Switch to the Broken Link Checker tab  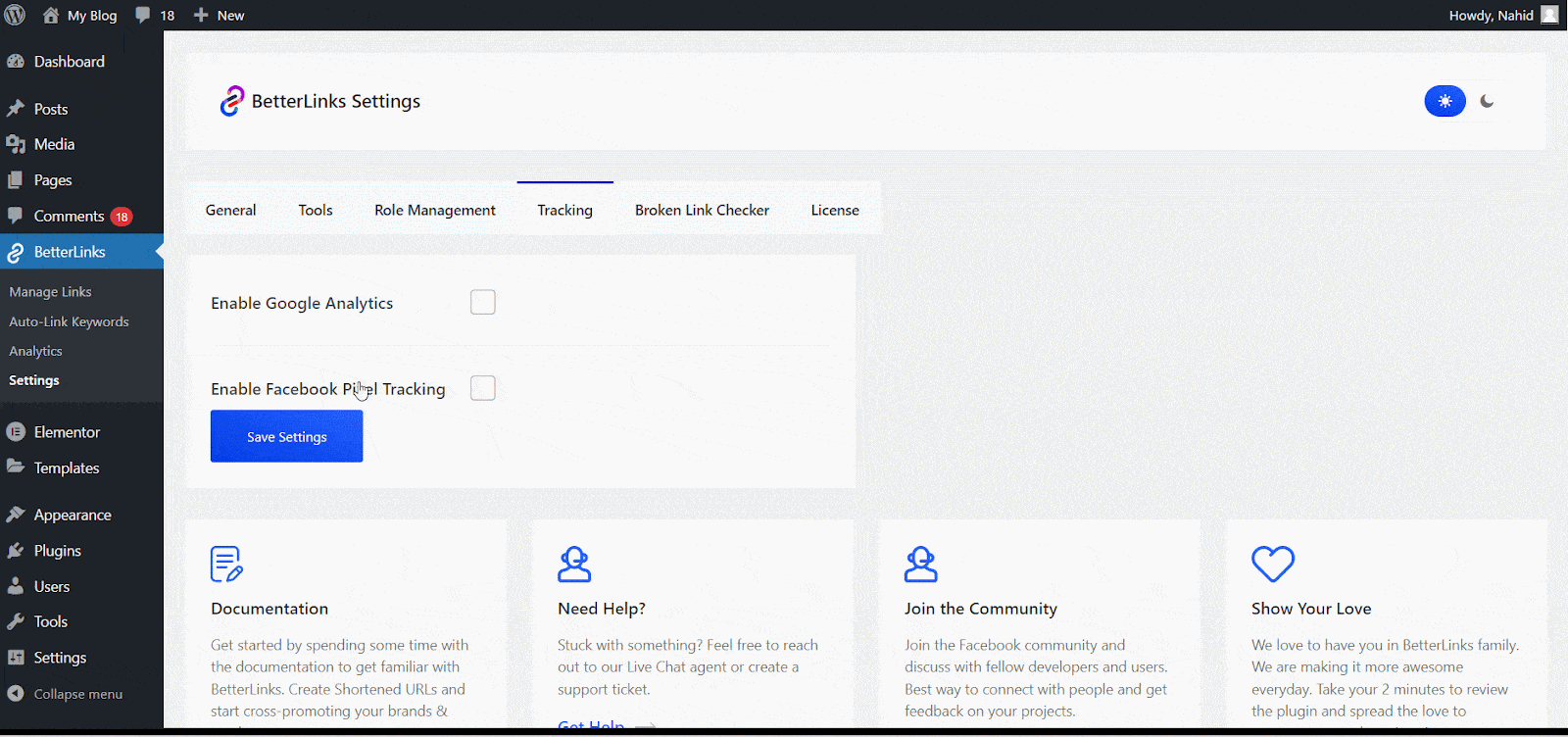coord(702,210)
